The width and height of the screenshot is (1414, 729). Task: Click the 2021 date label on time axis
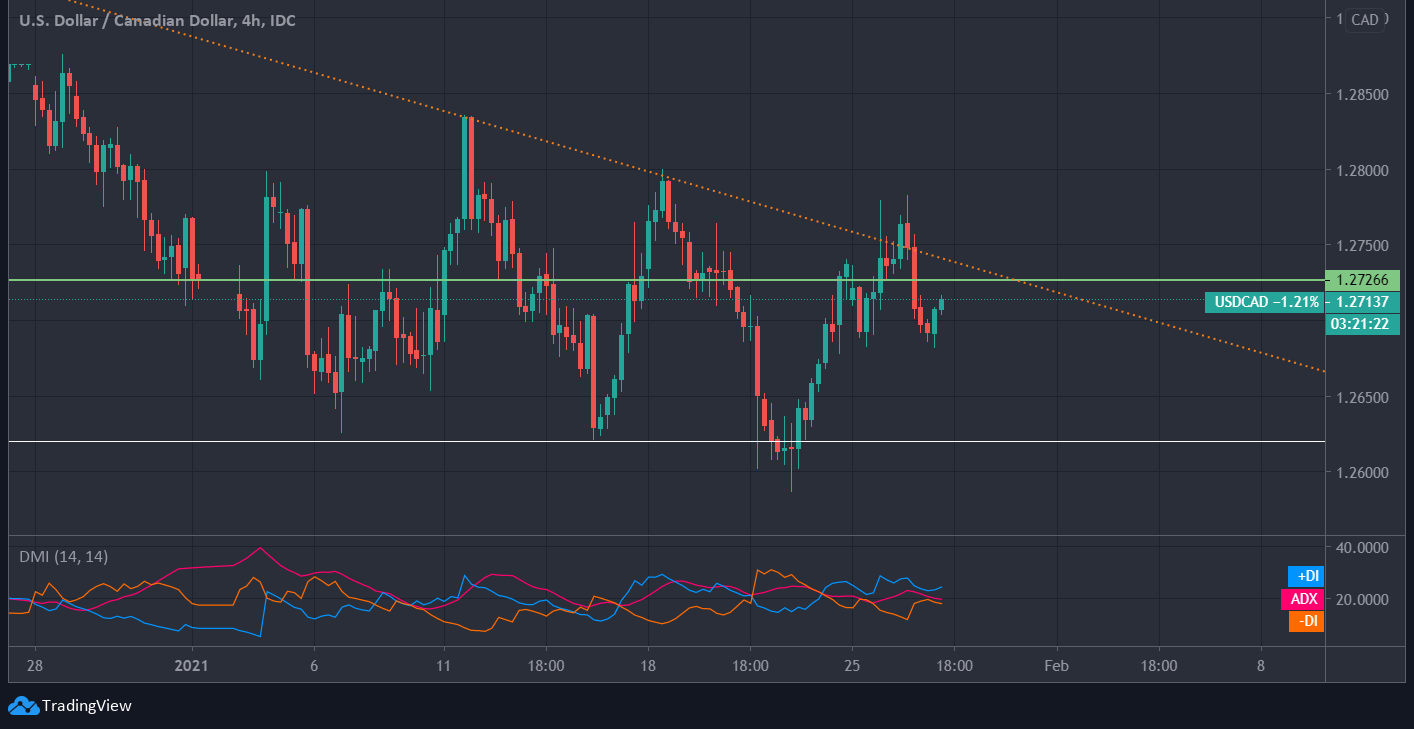pos(190,665)
